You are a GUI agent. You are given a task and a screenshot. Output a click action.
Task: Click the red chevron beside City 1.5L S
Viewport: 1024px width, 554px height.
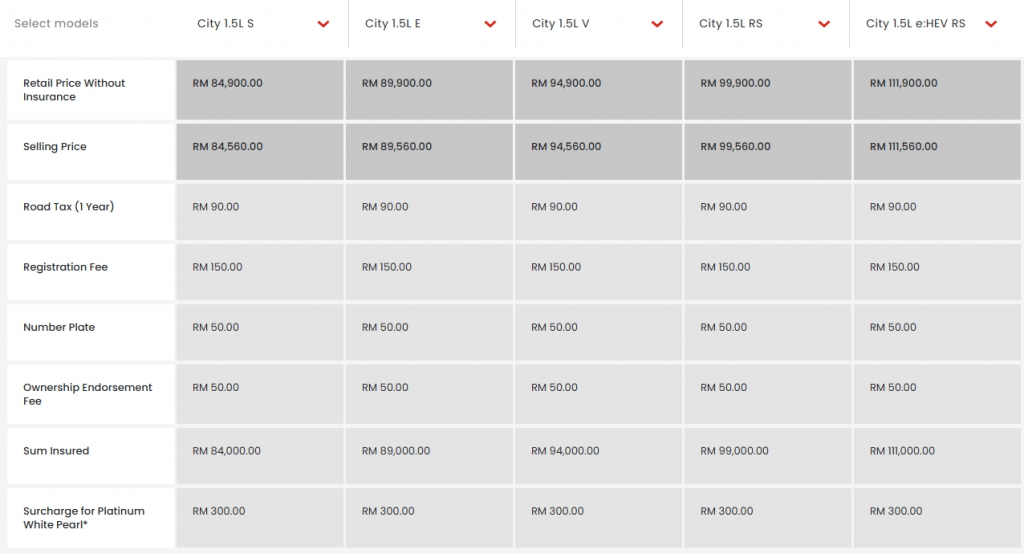click(x=323, y=25)
